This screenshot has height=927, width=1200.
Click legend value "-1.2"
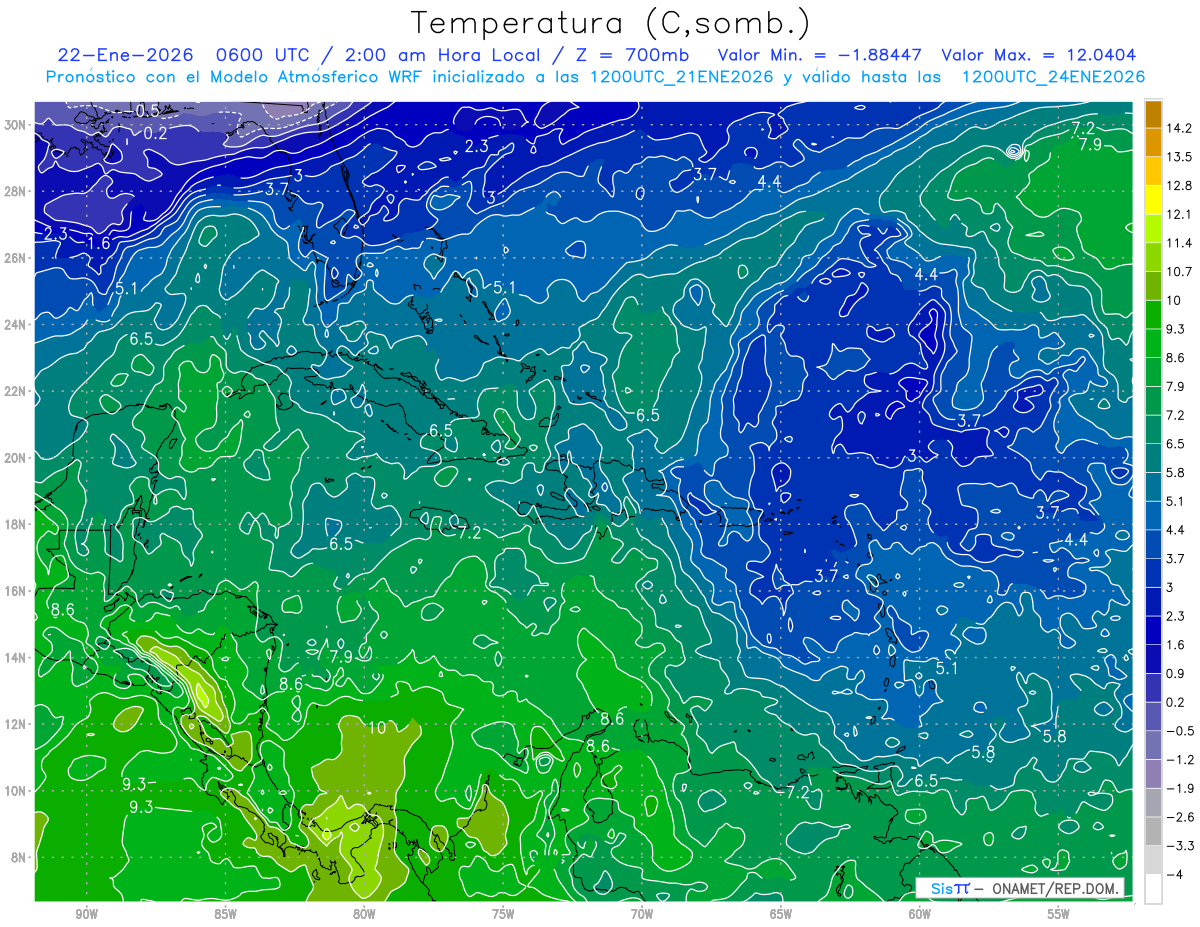tap(1181, 760)
